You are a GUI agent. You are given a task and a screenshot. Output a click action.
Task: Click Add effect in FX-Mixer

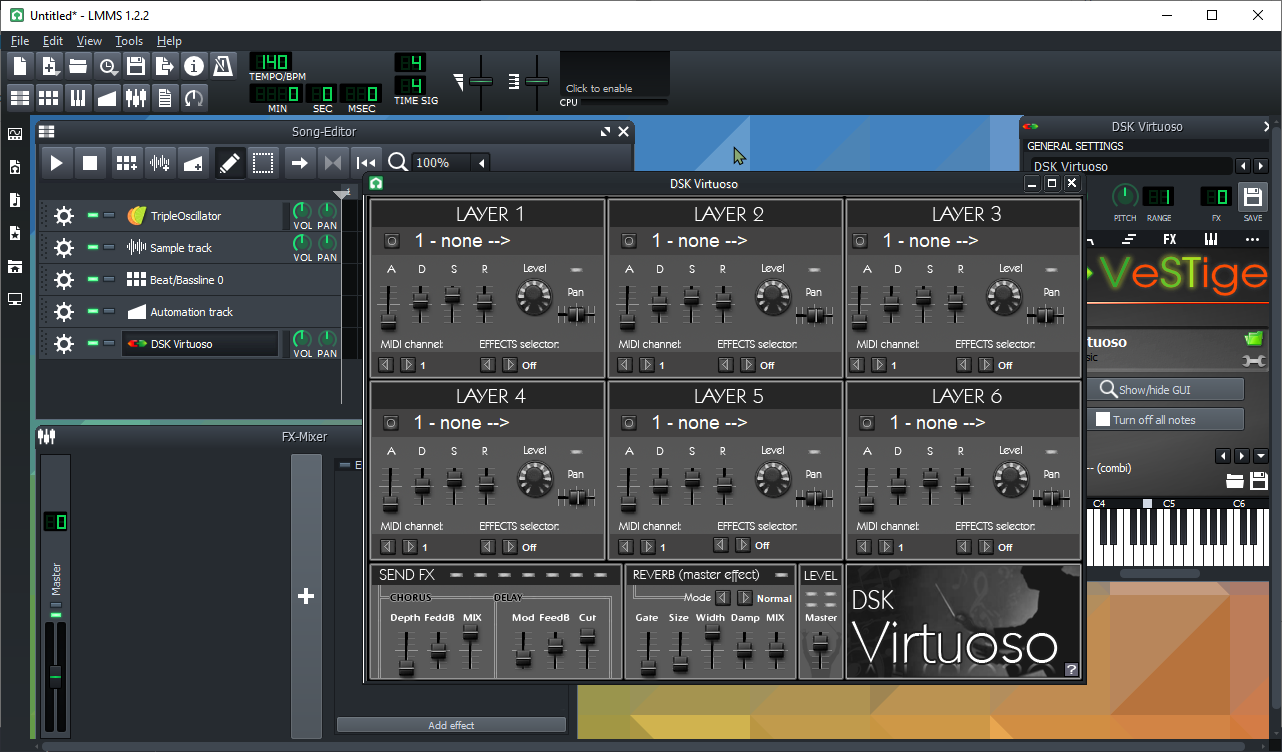[451, 725]
